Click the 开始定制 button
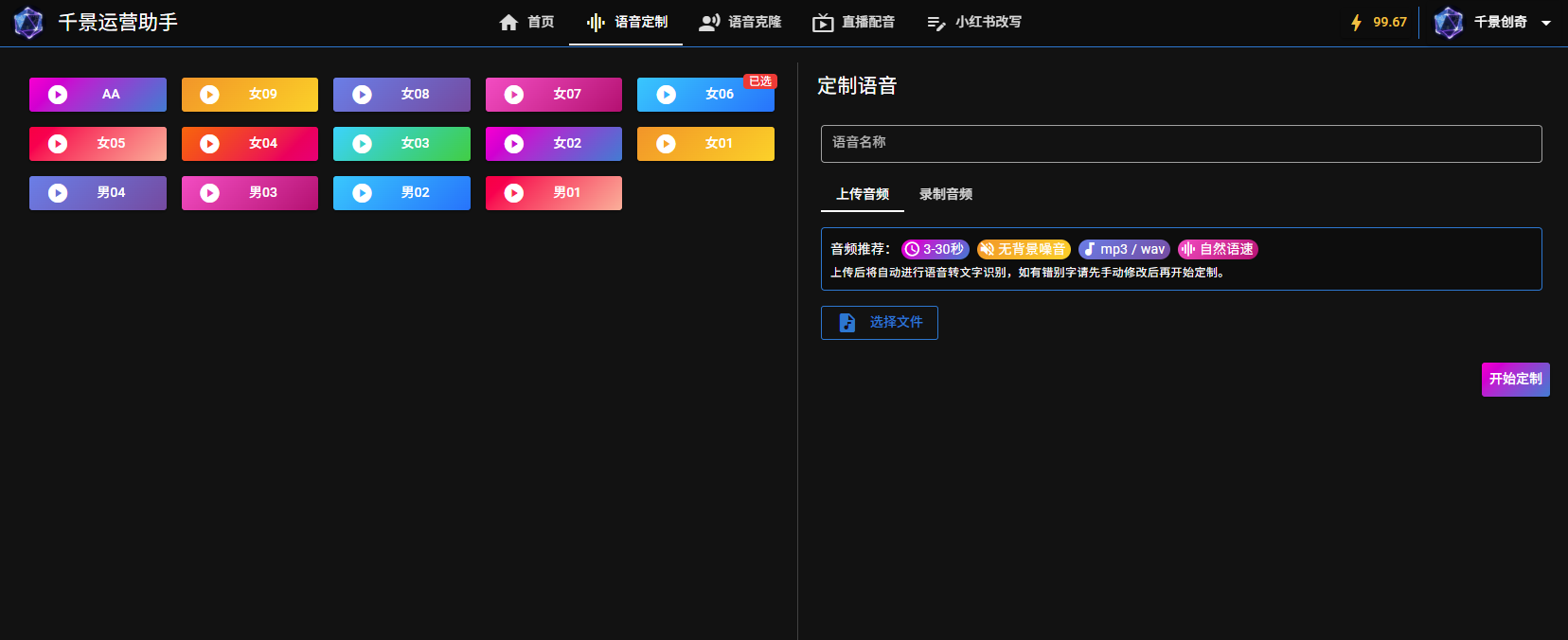Image resolution: width=1568 pixels, height=640 pixels. tap(1515, 380)
